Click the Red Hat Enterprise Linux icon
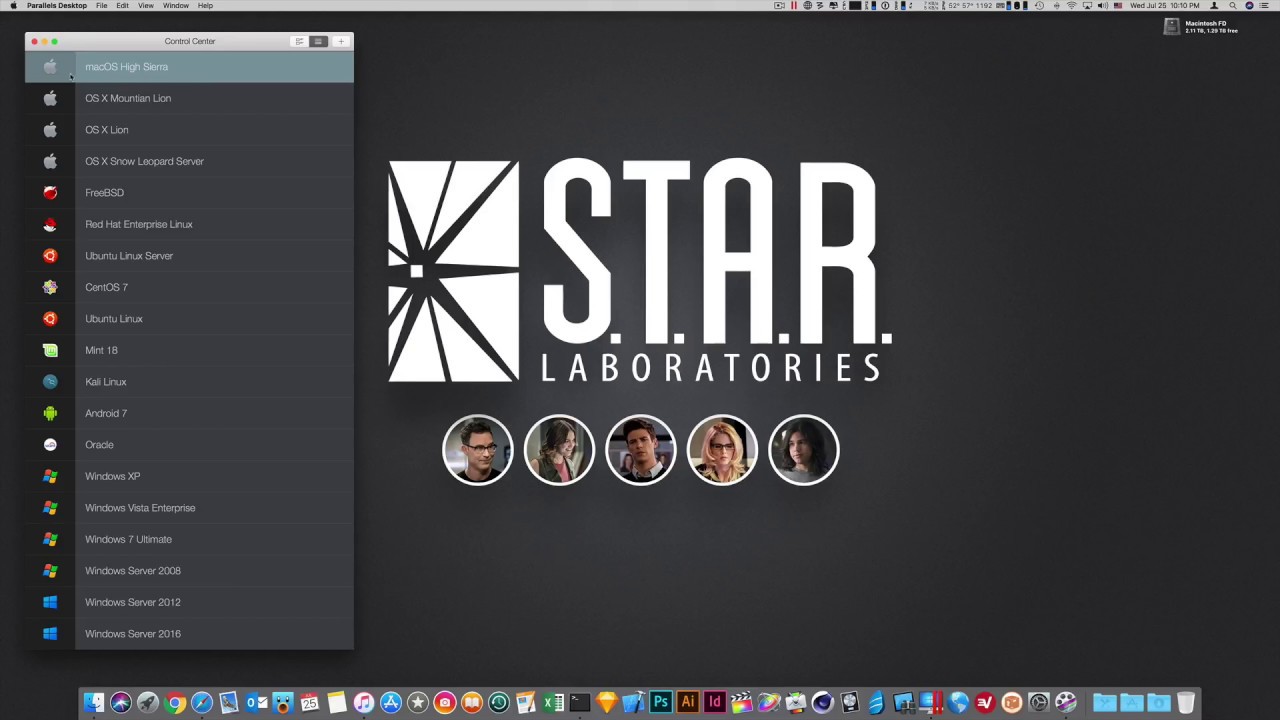Screen dimensions: 1280x720 pos(50,224)
